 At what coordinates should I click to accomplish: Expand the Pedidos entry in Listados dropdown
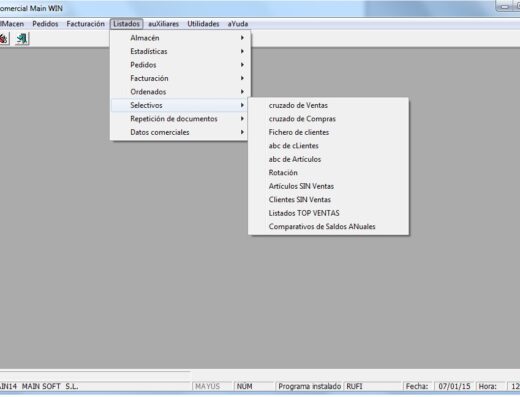[x=180, y=65]
